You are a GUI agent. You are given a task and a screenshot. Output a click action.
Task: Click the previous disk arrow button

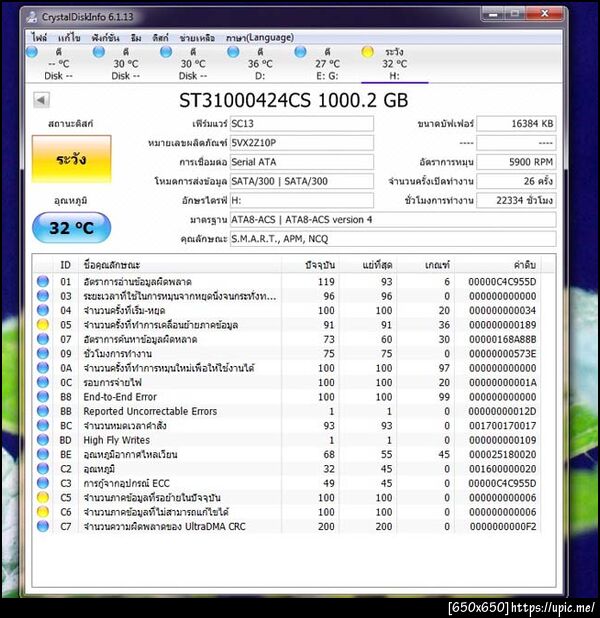point(41,100)
